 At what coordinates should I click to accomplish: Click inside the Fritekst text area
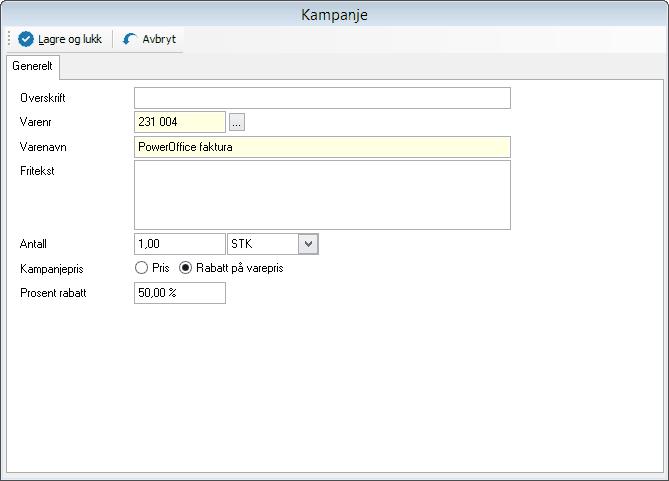322,195
